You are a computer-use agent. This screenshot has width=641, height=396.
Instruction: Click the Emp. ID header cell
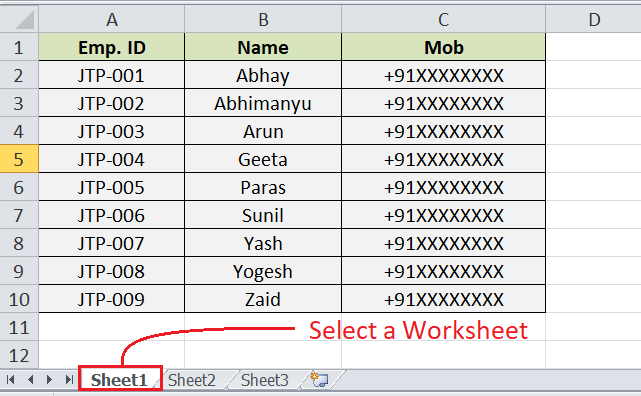(x=112, y=47)
